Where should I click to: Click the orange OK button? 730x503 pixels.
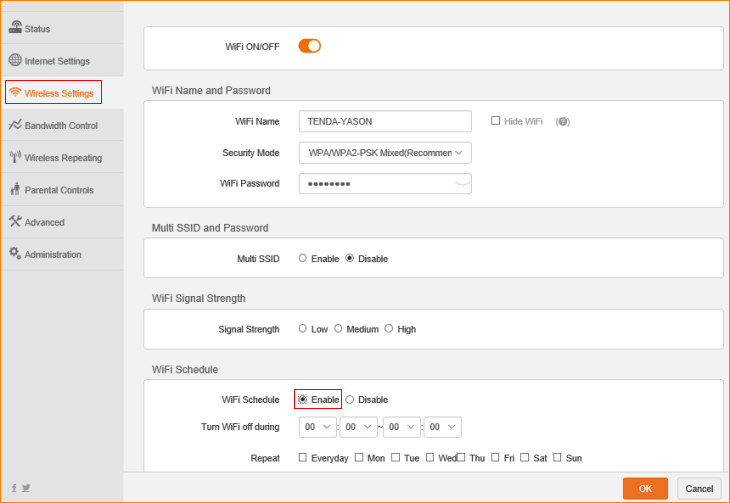(x=645, y=488)
